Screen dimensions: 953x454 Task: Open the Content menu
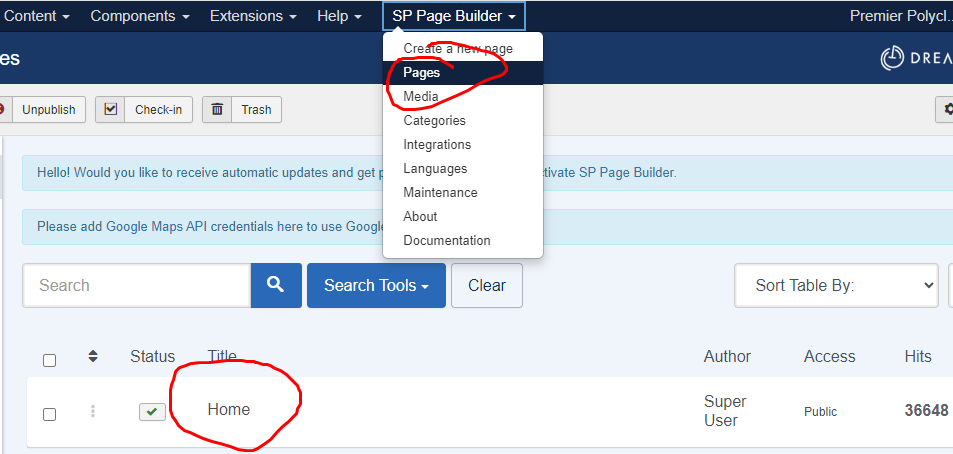[x=36, y=16]
